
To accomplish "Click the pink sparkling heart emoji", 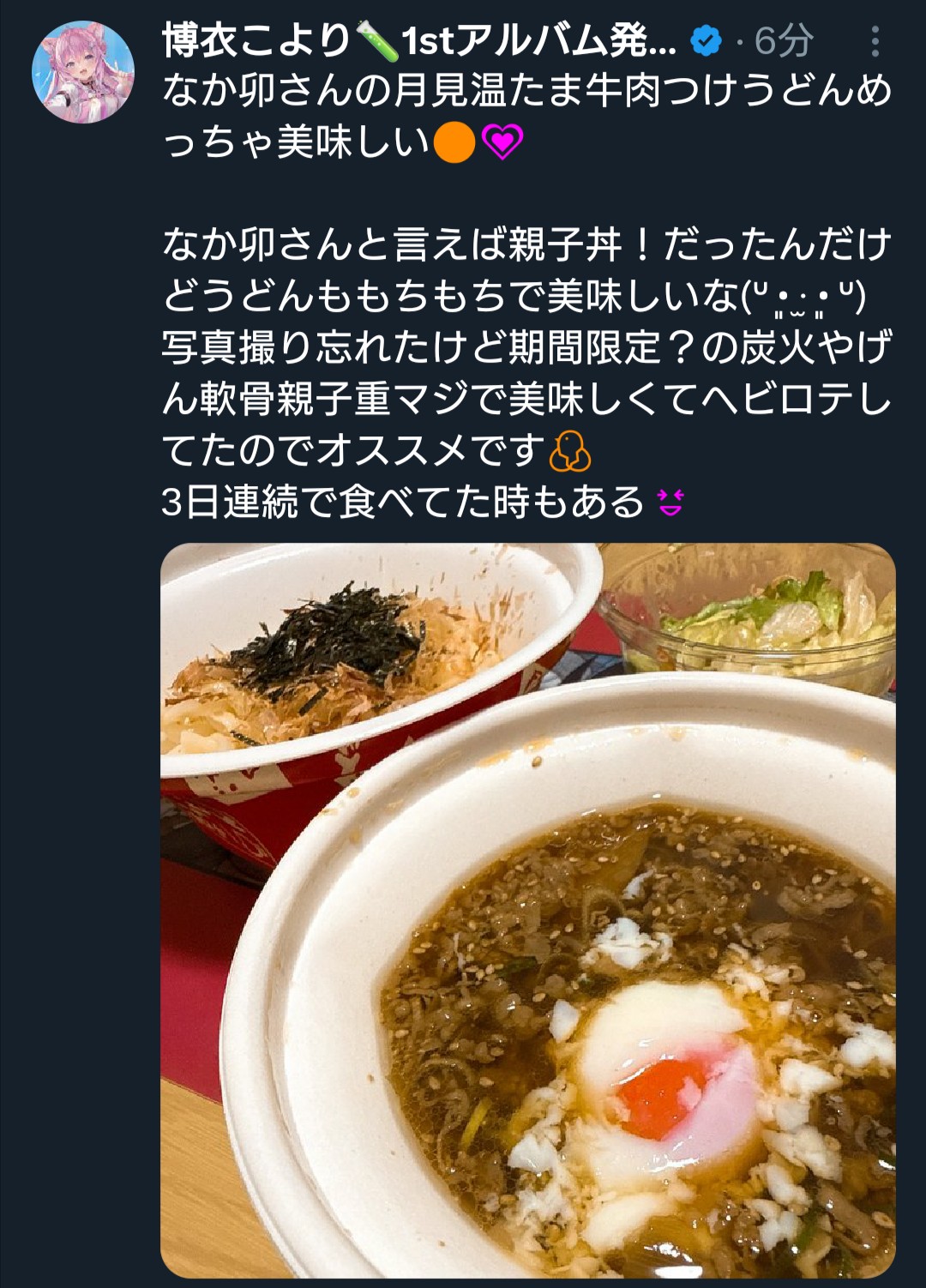I will pyautogui.click(x=502, y=143).
